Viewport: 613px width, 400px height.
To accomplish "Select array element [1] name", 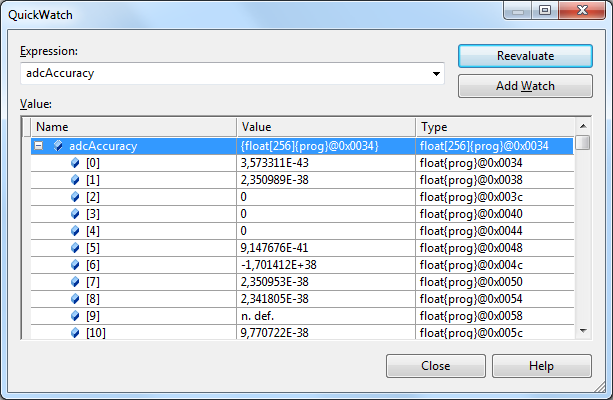I will pyautogui.click(x=93, y=180).
